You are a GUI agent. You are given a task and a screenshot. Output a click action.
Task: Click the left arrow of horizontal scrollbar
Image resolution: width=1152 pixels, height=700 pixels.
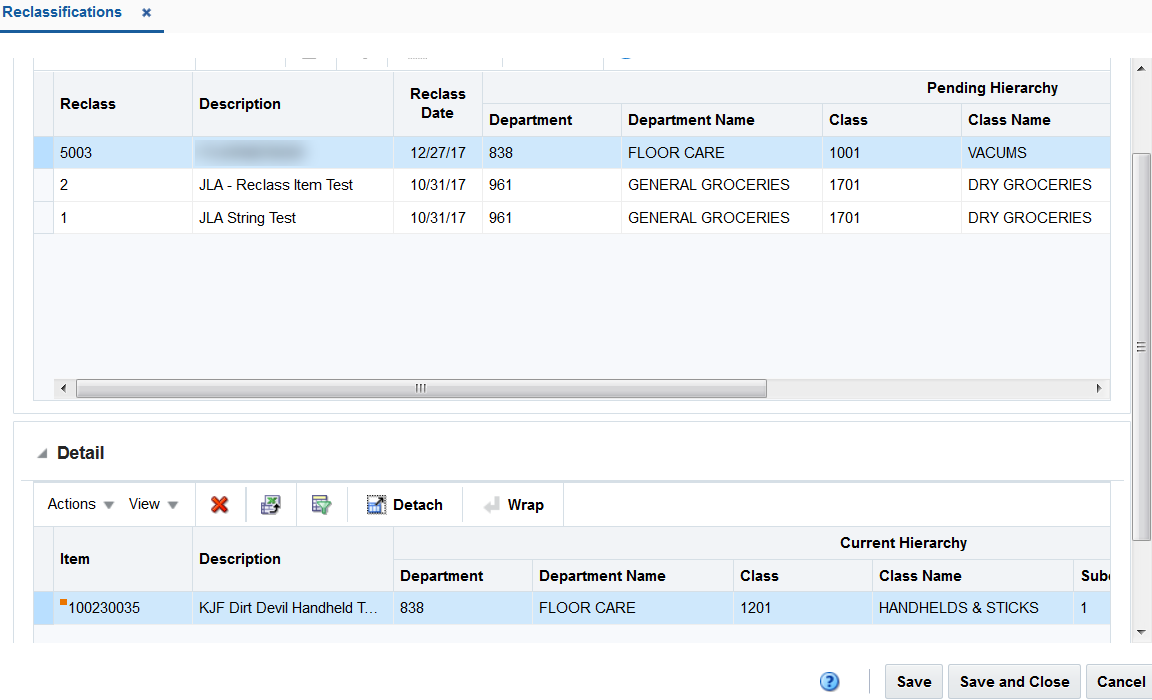(x=63, y=389)
